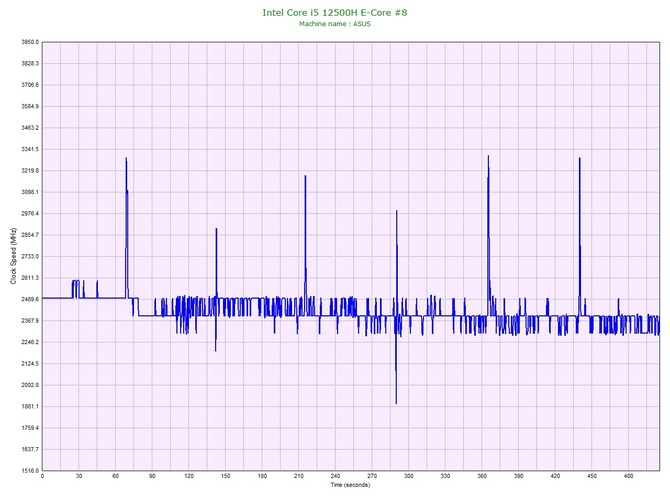Click the 300 tick on the time axis
Screen dimensions: 670x502
coord(408,476)
